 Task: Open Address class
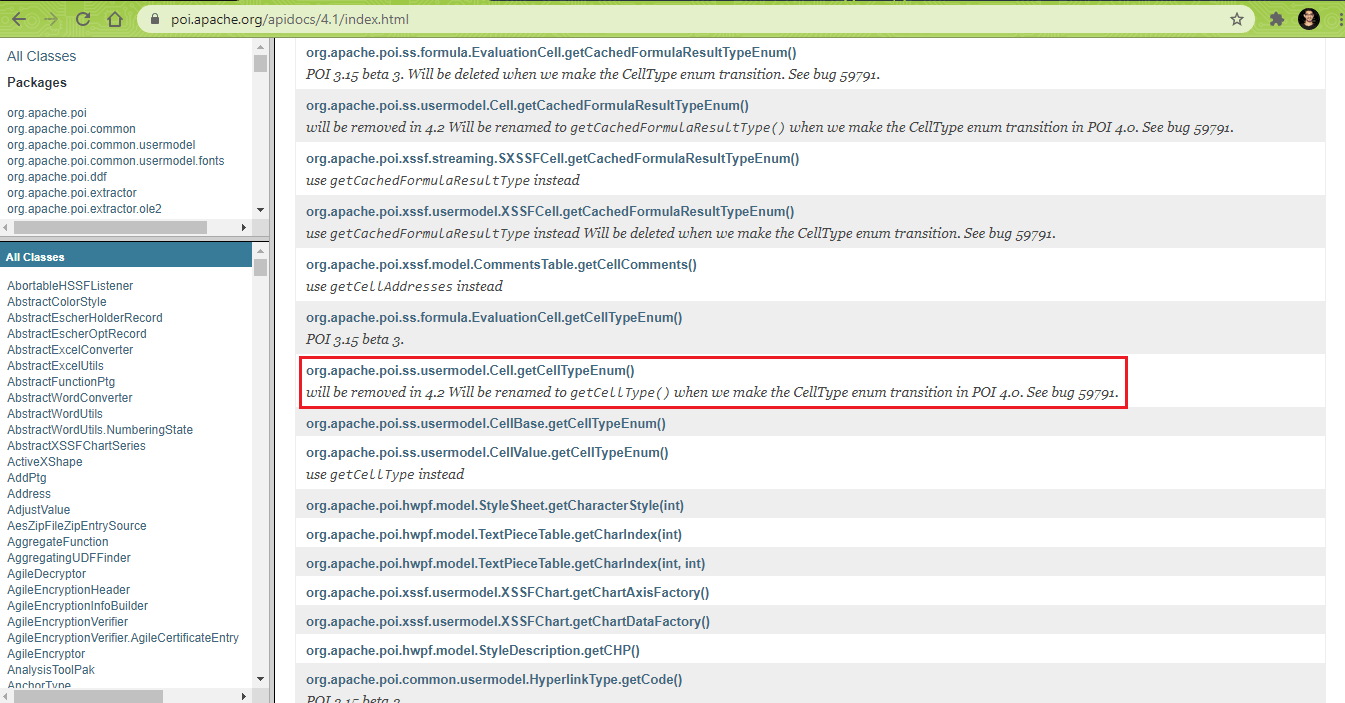point(29,494)
